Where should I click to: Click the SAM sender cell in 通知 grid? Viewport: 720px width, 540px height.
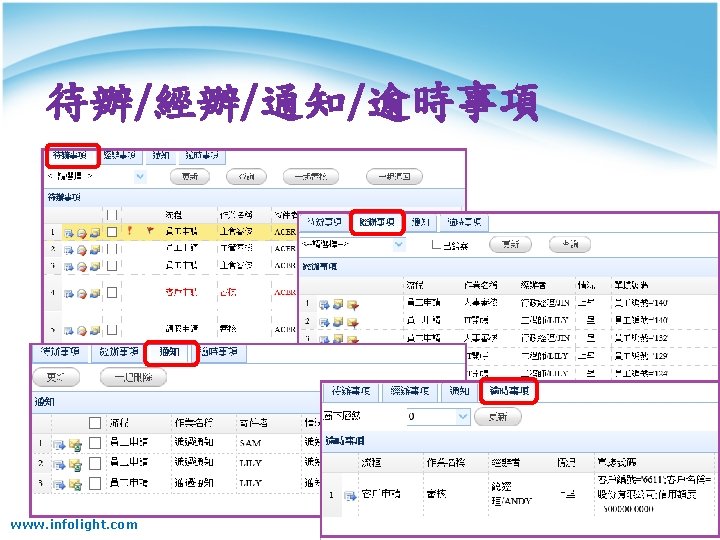coord(250,443)
